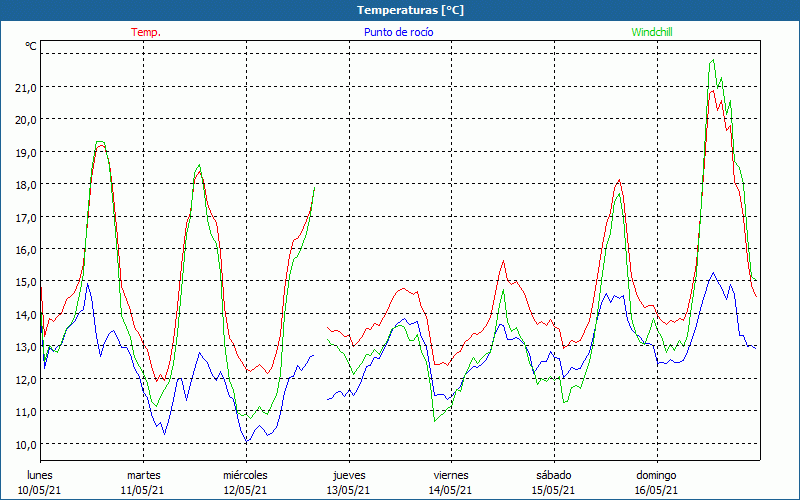800x500 pixels.
Task: Click the 'Temperaturas [°C]' chart title
Action: [410, 10]
